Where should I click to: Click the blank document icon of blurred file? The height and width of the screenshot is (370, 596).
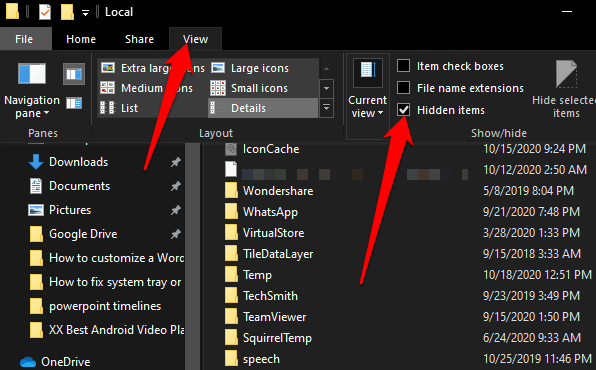coord(231,170)
